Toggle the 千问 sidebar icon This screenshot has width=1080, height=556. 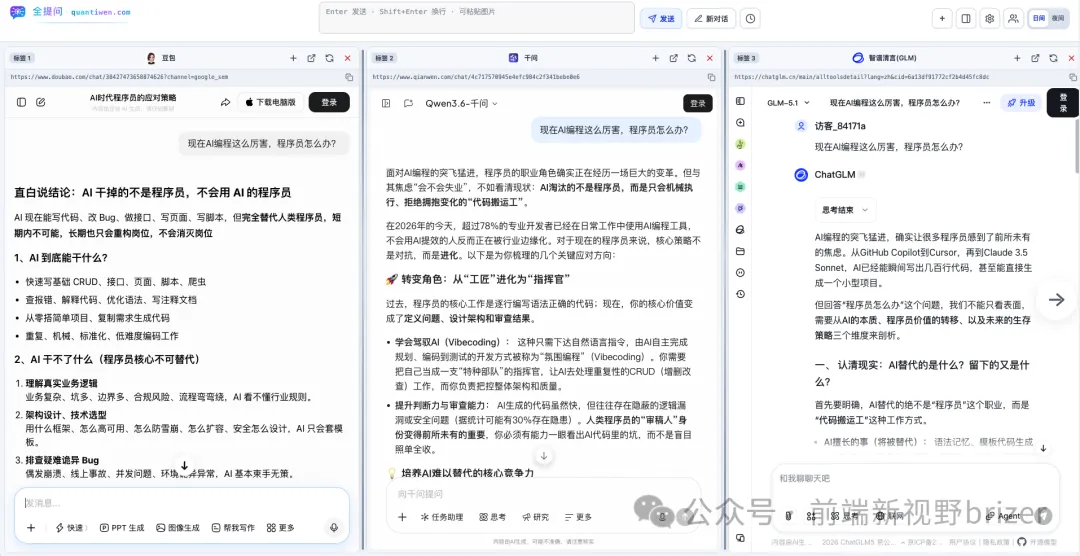[x=386, y=103]
